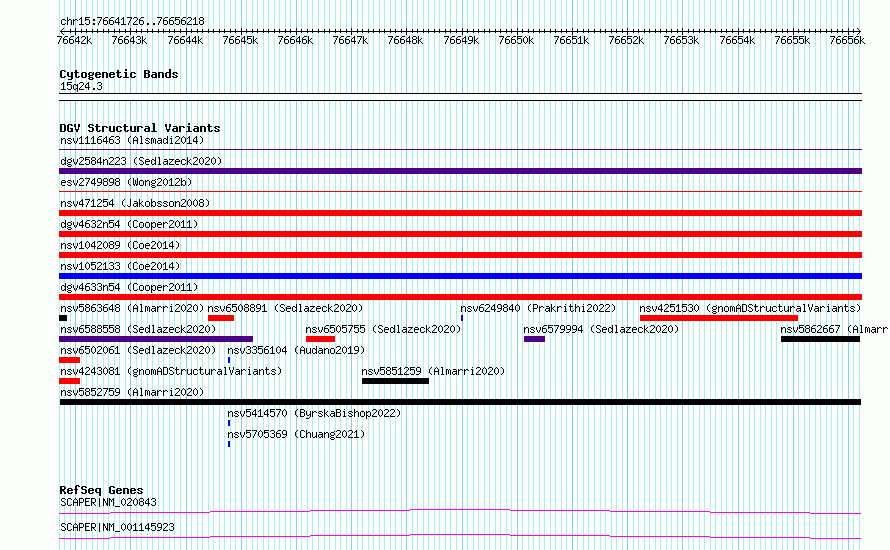Image resolution: width=890 pixels, height=550 pixels.
Task: Open the nsv5414570 (ByrskaBishop2022) label
Action: pyautogui.click(x=314, y=413)
